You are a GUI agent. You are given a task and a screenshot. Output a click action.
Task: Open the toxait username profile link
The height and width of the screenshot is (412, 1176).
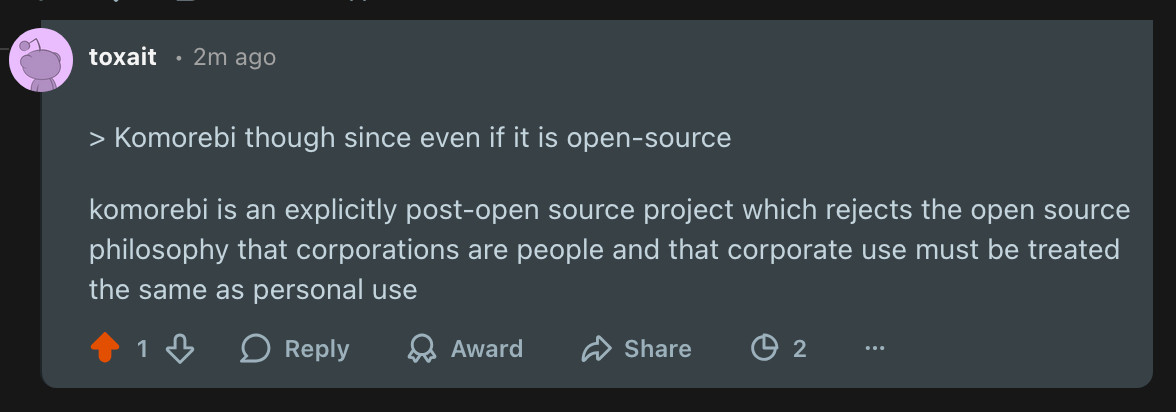(x=123, y=57)
